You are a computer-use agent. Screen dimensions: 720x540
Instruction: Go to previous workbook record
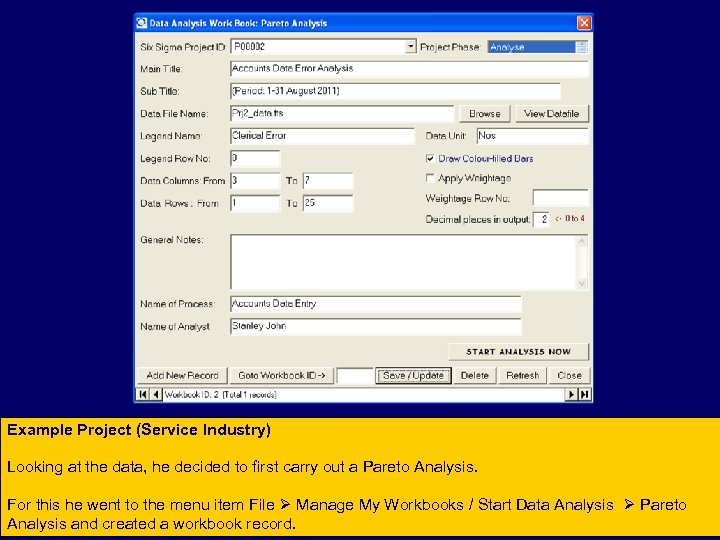tap(156, 394)
